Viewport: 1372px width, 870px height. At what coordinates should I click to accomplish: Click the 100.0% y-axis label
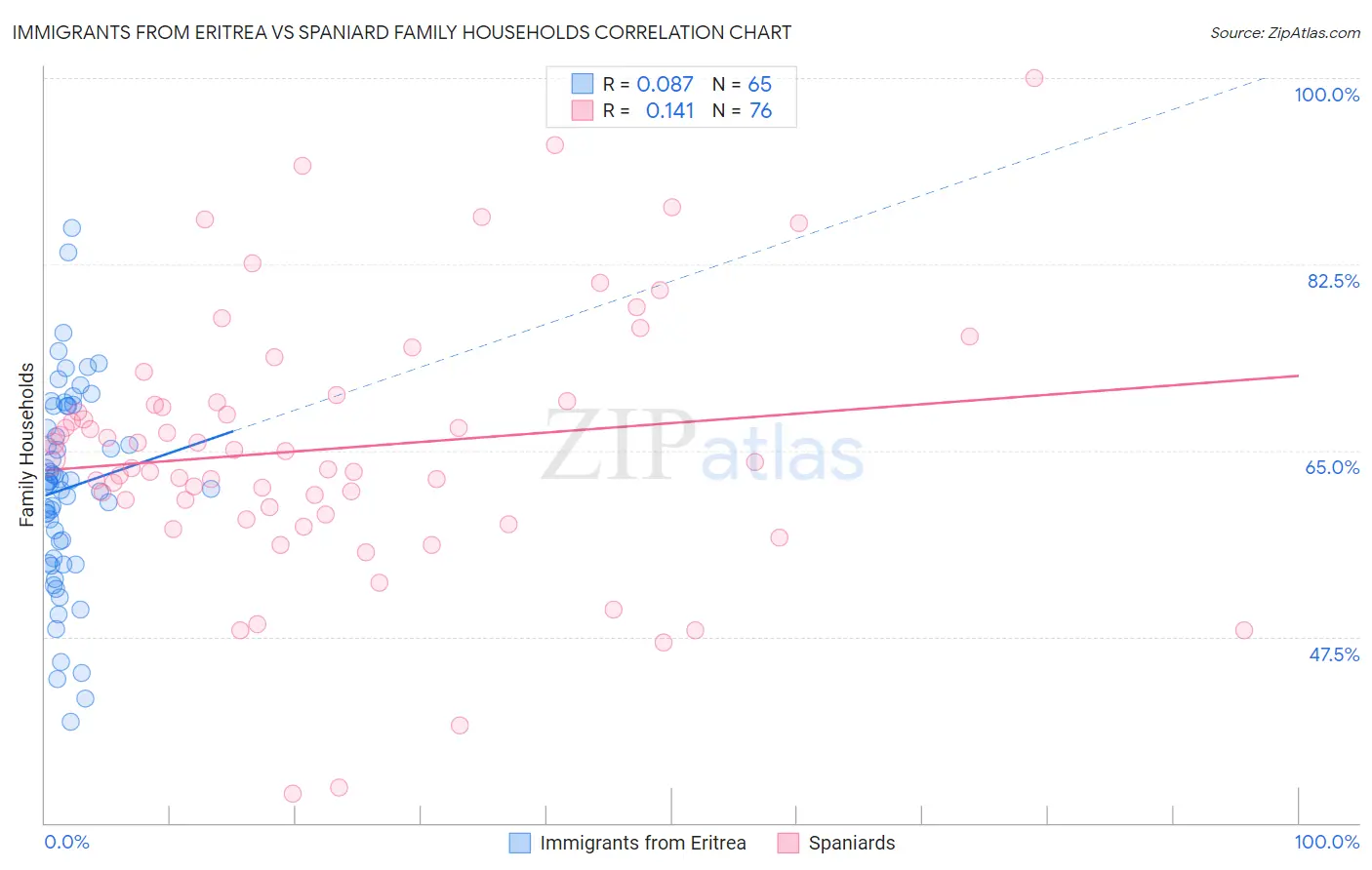(1326, 95)
